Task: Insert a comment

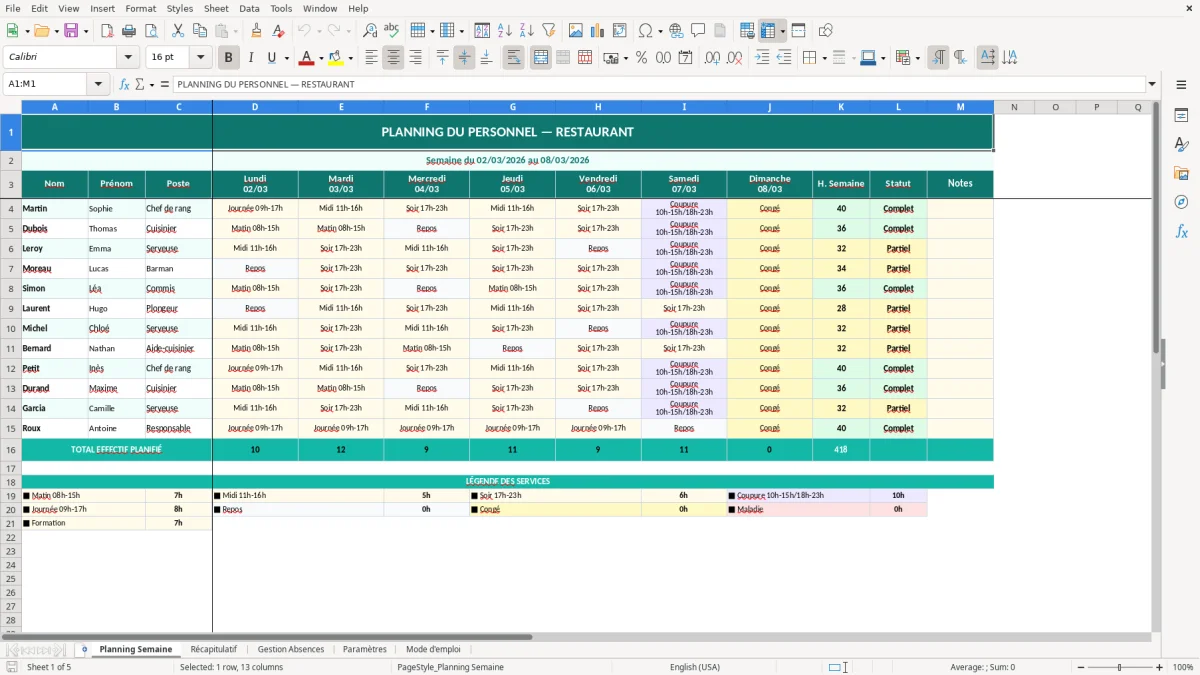Action: pos(698,31)
